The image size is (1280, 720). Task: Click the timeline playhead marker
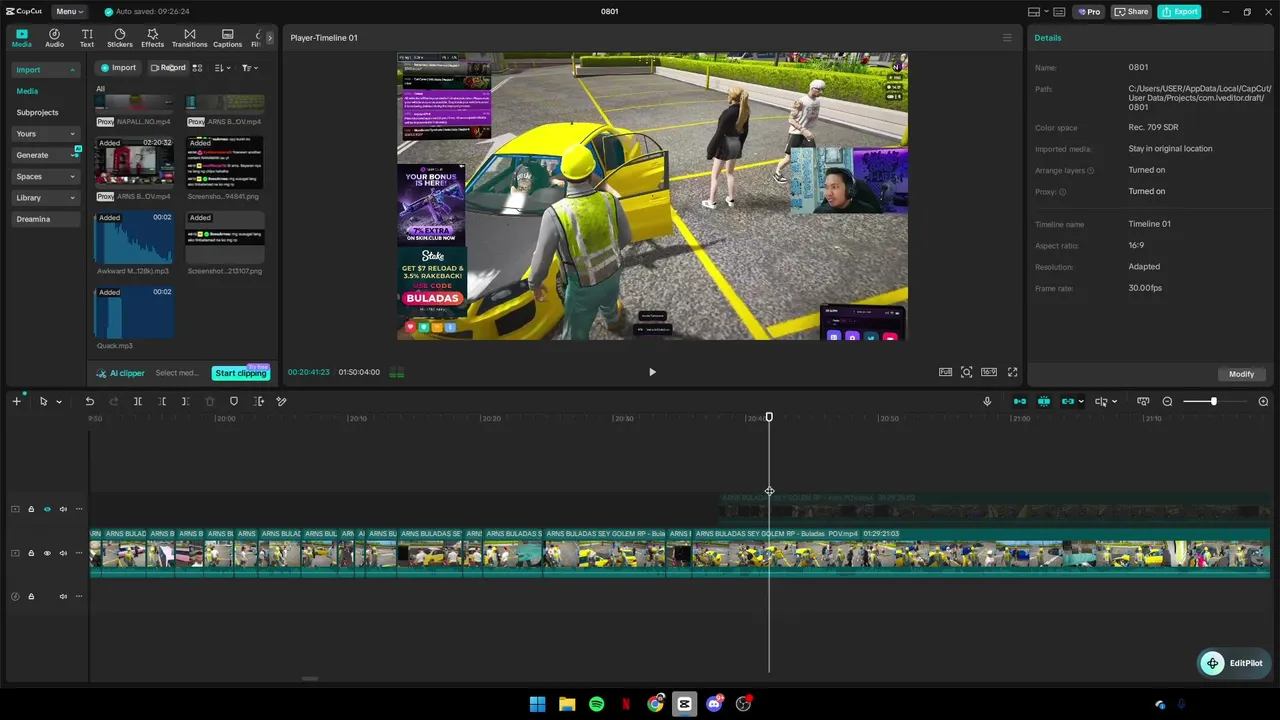point(769,416)
